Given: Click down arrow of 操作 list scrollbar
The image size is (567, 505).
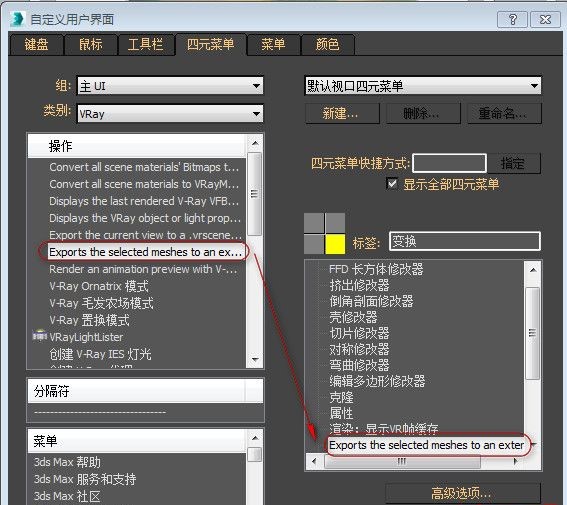Looking at the screenshot, I should 255,360.
